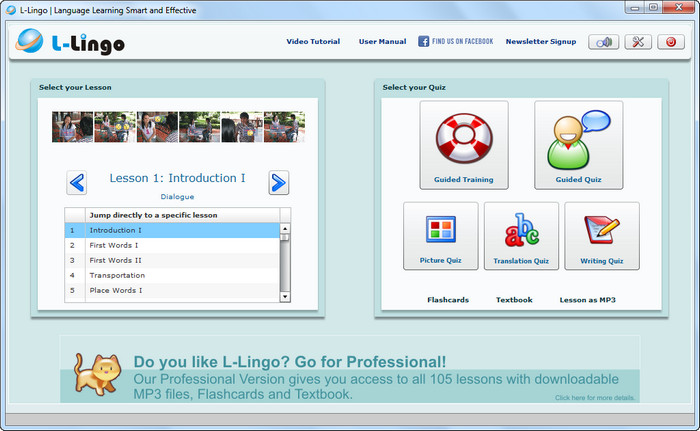
Task: Click Lesson 1: Introduction I title
Action: coord(177,178)
